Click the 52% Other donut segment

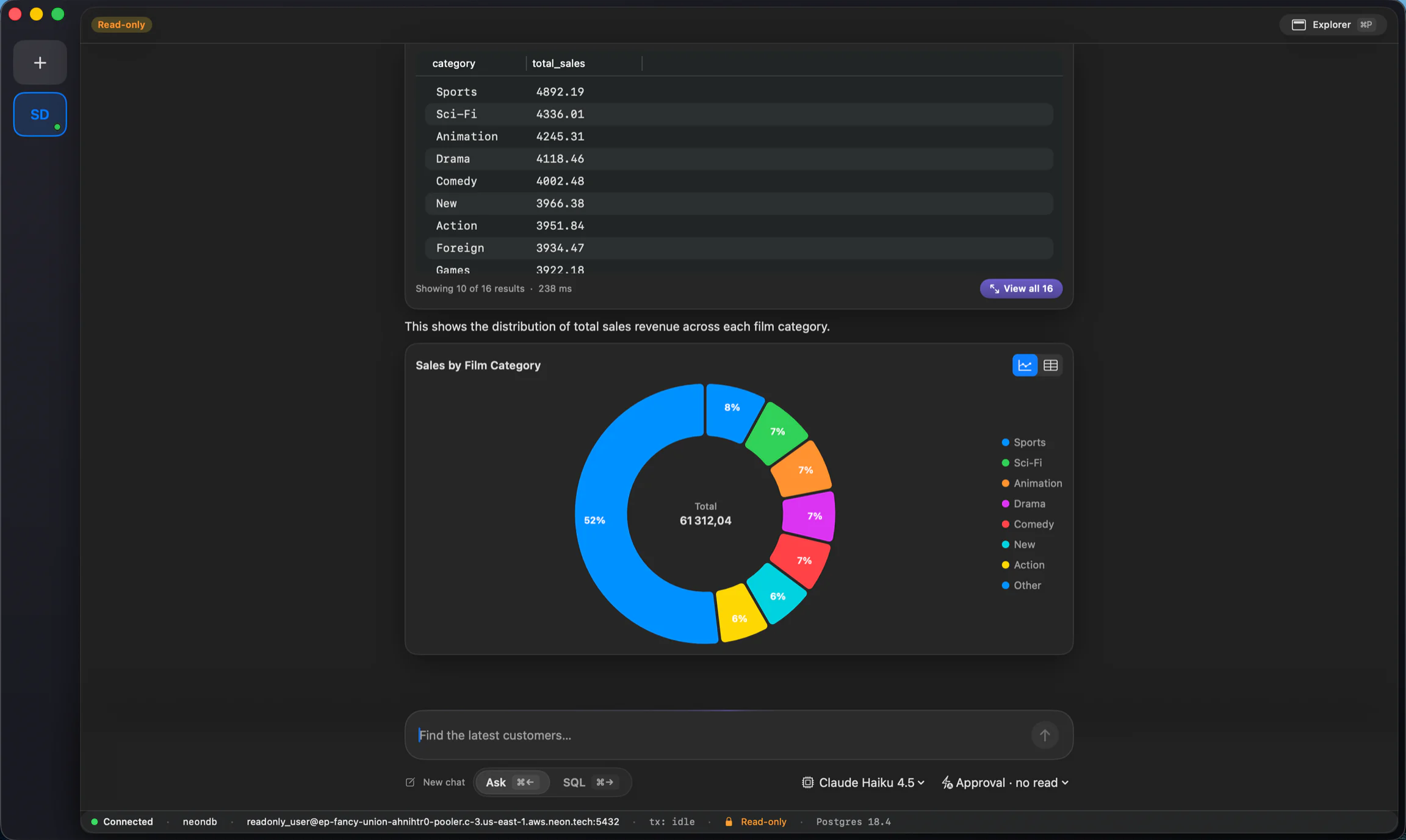(x=601, y=520)
